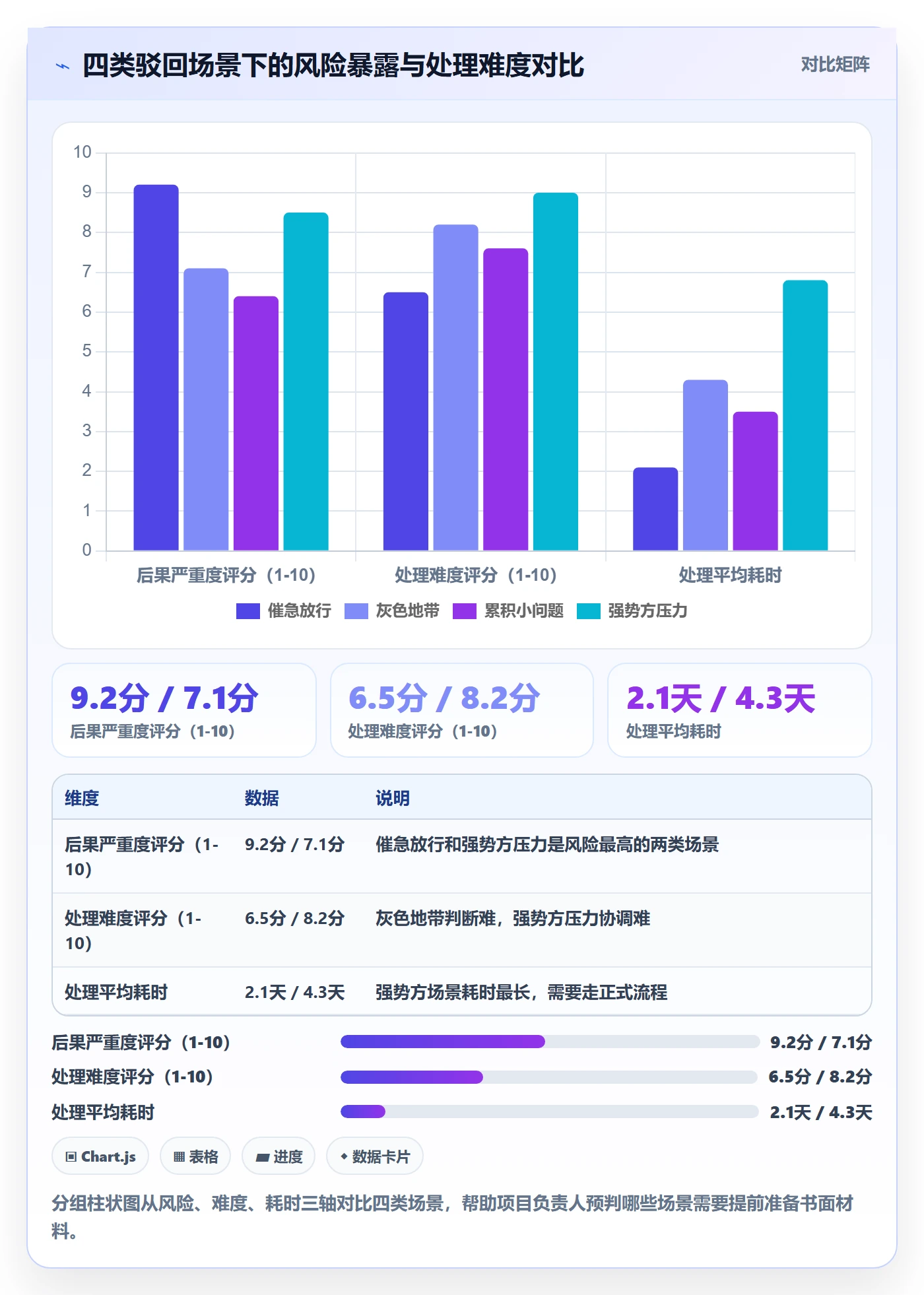This screenshot has height=1295, width=924.
Task: Click the 后果严重度评分 progress bar
Action: point(550,1042)
